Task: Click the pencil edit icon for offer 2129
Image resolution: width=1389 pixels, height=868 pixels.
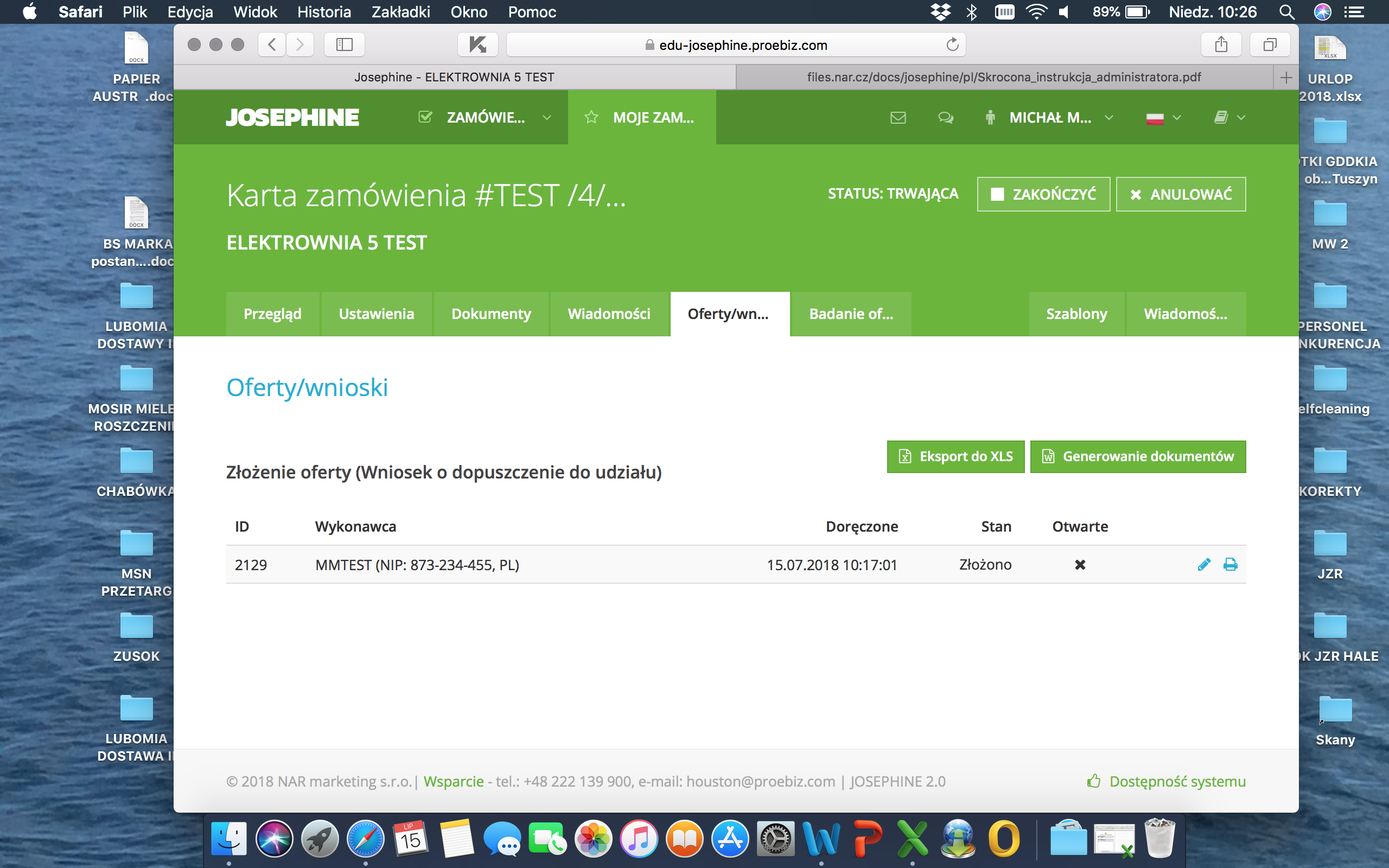Action: coord(1203,565)
